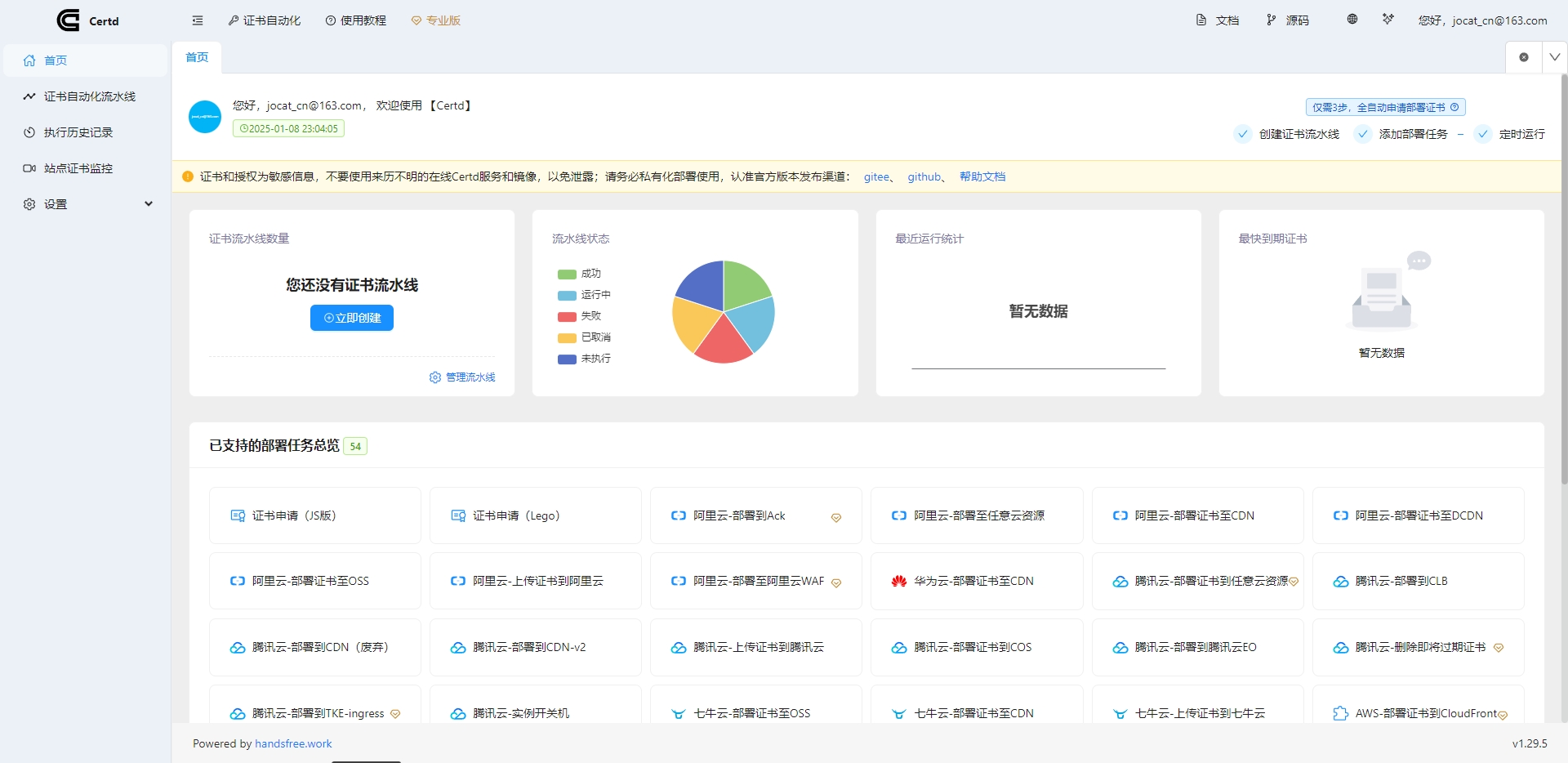The width and height of the screenshot is (1568, 763).
Task: Open 文档 via the document icon
Action: pos(1216,20)
